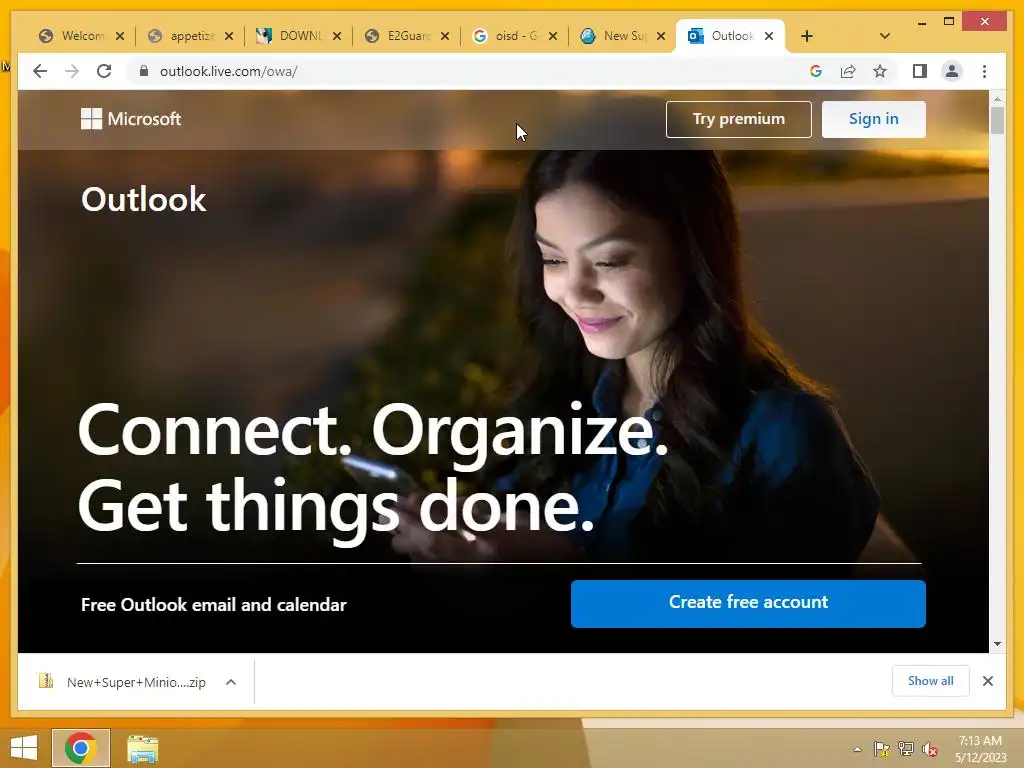Open the Chrome three-dot menu
1024x768 pixels.
tap(984, 71)
